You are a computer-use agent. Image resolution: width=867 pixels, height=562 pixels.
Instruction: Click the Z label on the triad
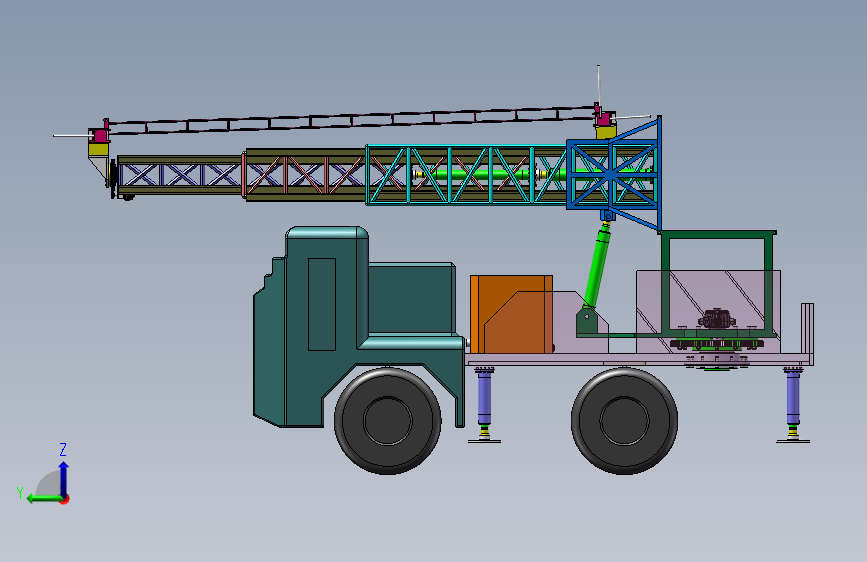tap(63, 449)
